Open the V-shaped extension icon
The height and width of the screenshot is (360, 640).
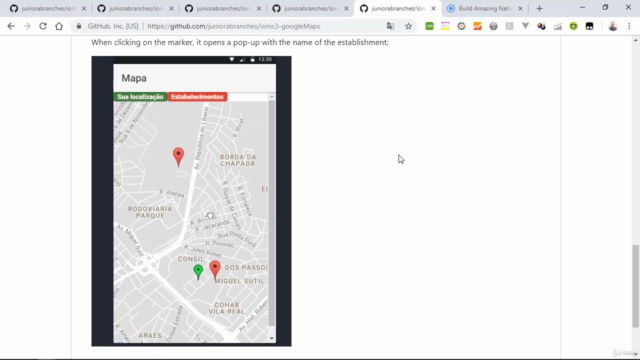[x=525, y=26]
